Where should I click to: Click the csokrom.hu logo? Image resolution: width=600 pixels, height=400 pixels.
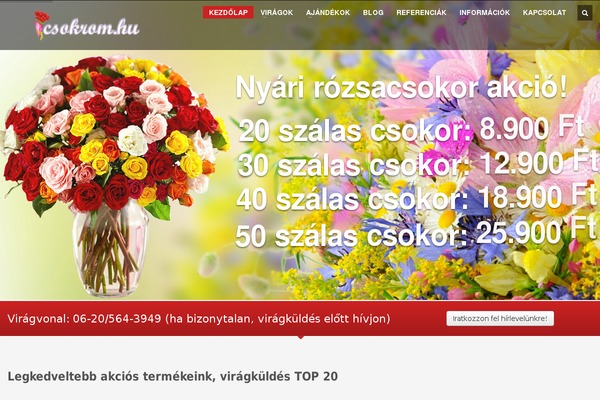pyautogui.click(x=87, y=25)
